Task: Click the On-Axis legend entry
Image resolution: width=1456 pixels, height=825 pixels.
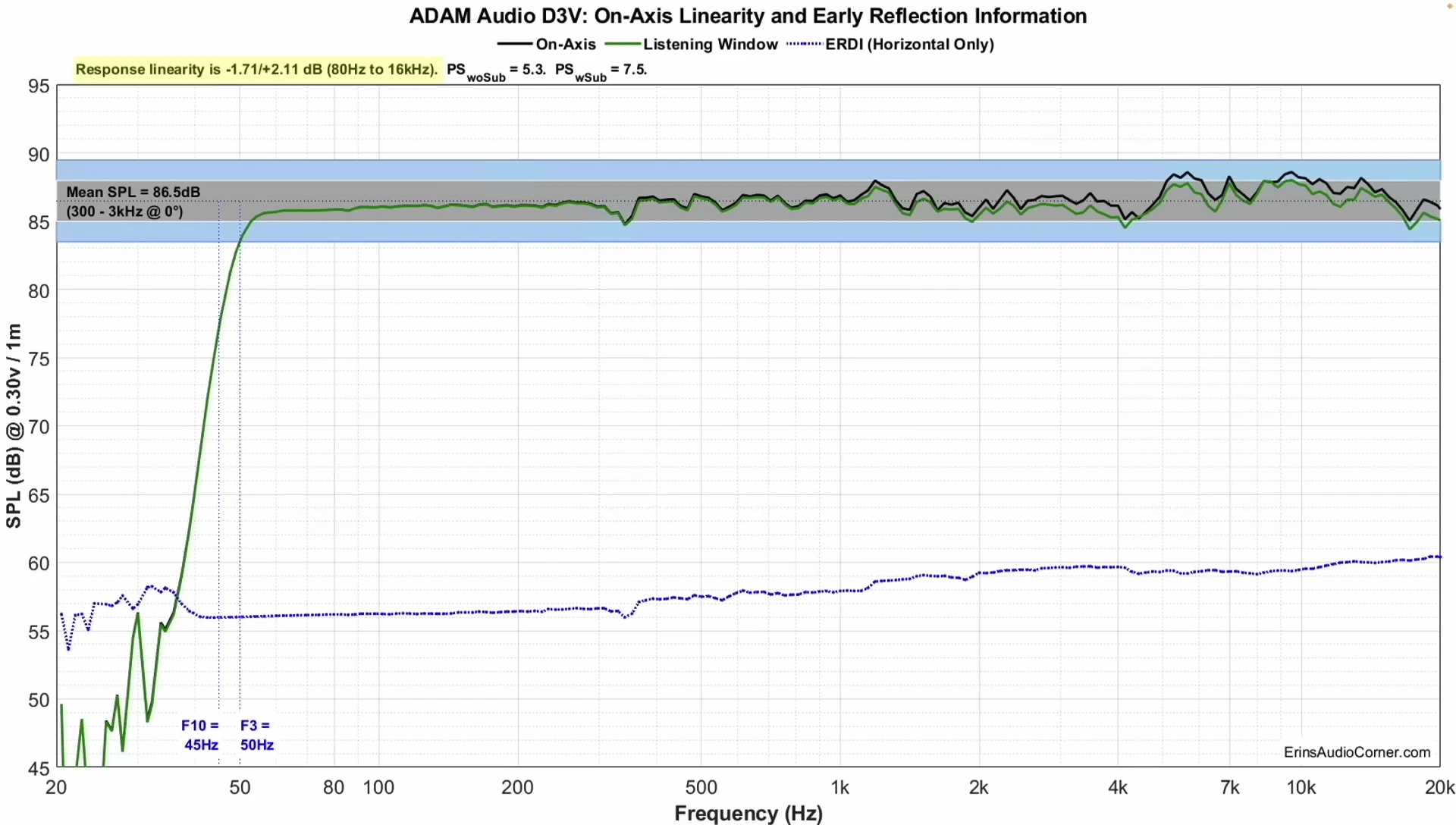Action: click(x=547, y=44)
